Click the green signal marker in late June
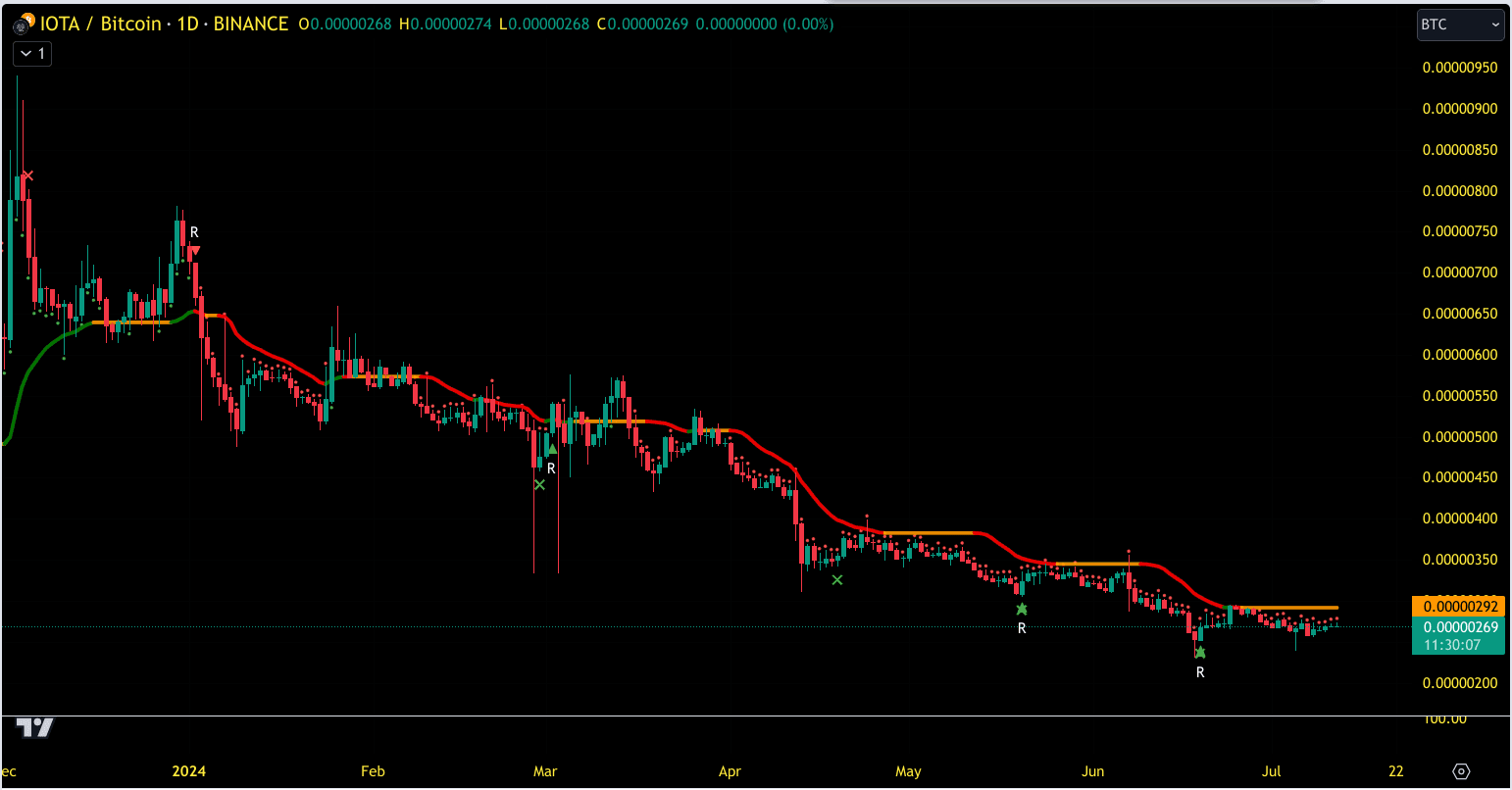The width and height of the screenshot is (1512, 790). [1200, 652]
